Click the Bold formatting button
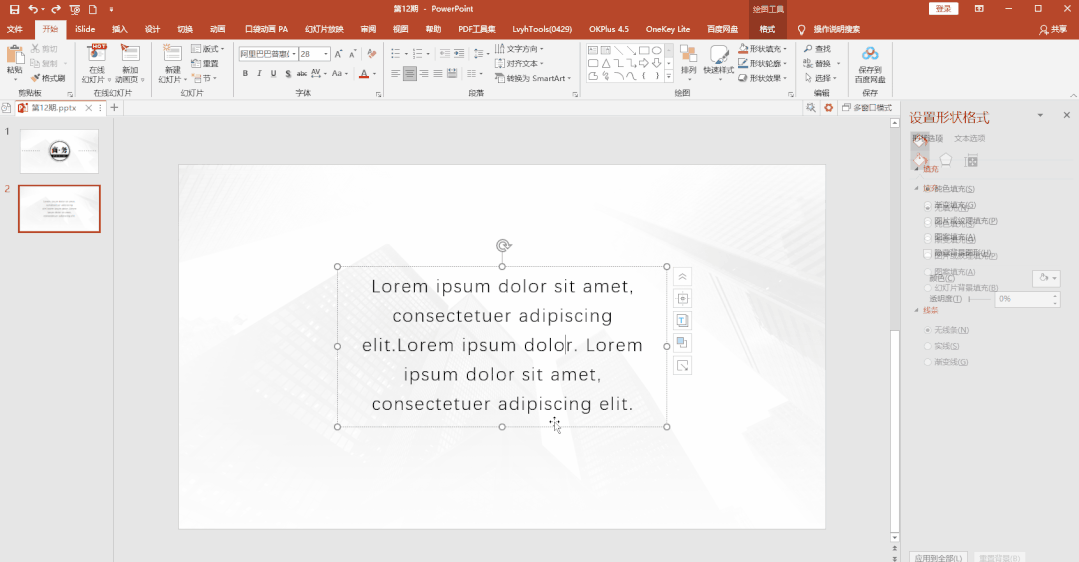This screenshot has height=562, width=1079. [245, 73]
